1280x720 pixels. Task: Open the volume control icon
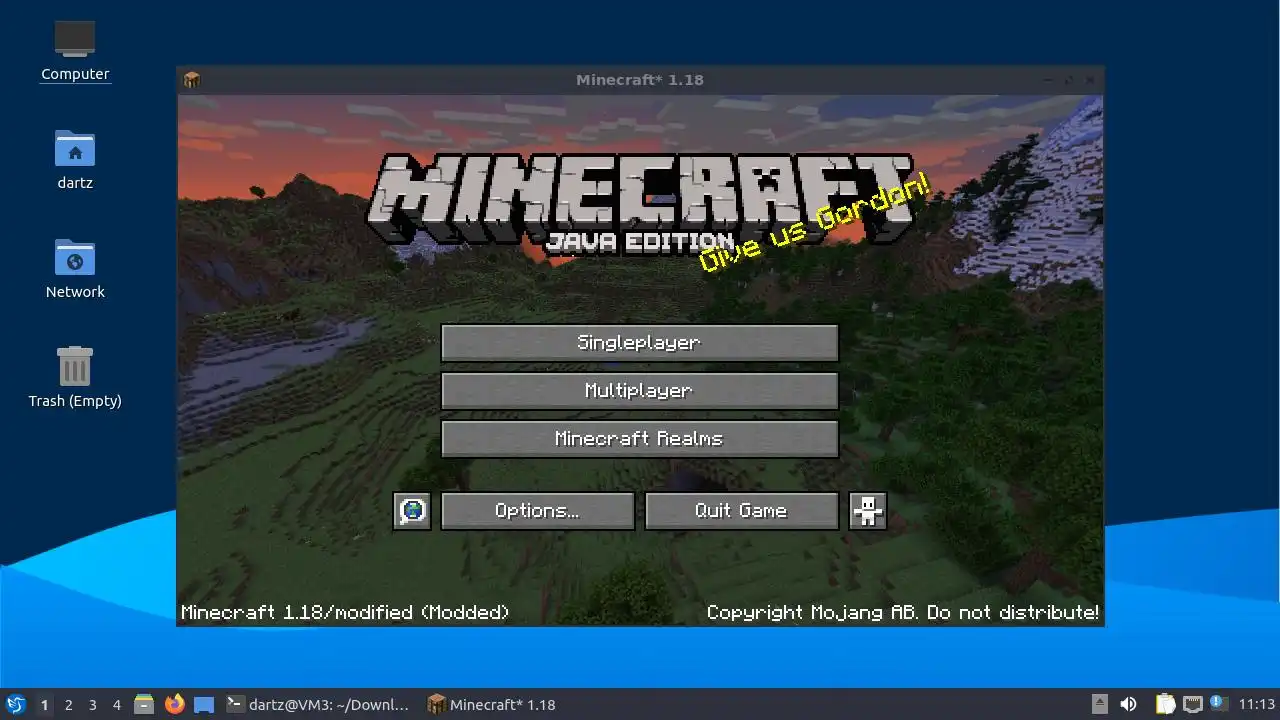tap(1128, 705)
